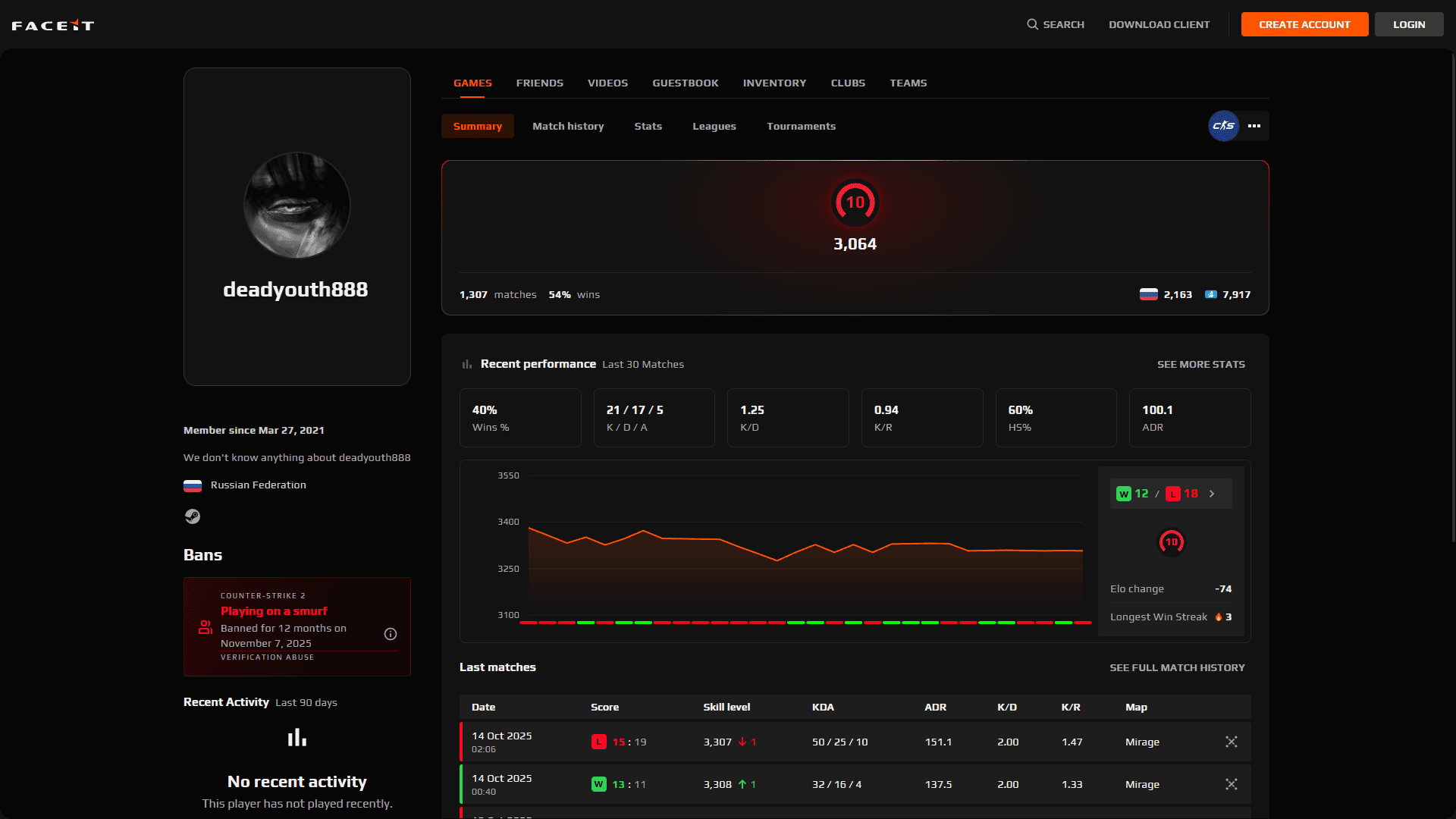Click deadyouth888 profile avatar
This screenshot has width=1456, height=819.
click(x=297, y=206)
